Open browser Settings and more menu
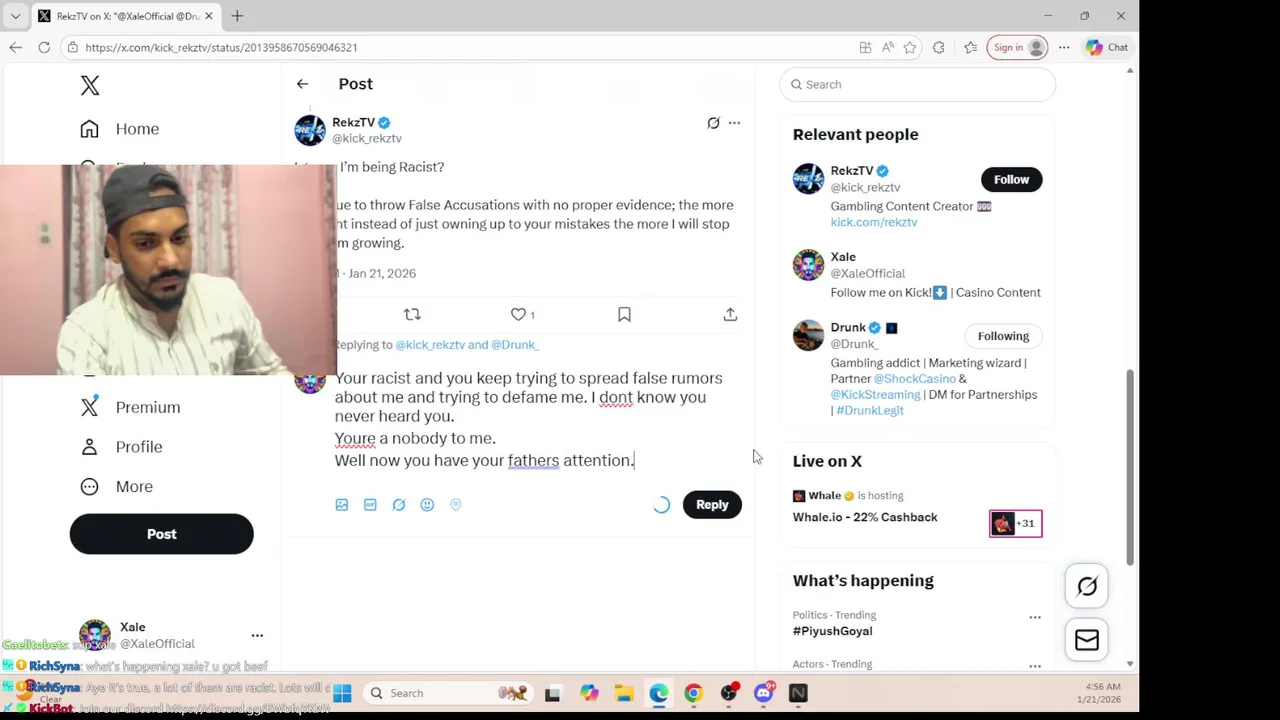Screen dimensions: 1280x720 [x=1064, y=47]
